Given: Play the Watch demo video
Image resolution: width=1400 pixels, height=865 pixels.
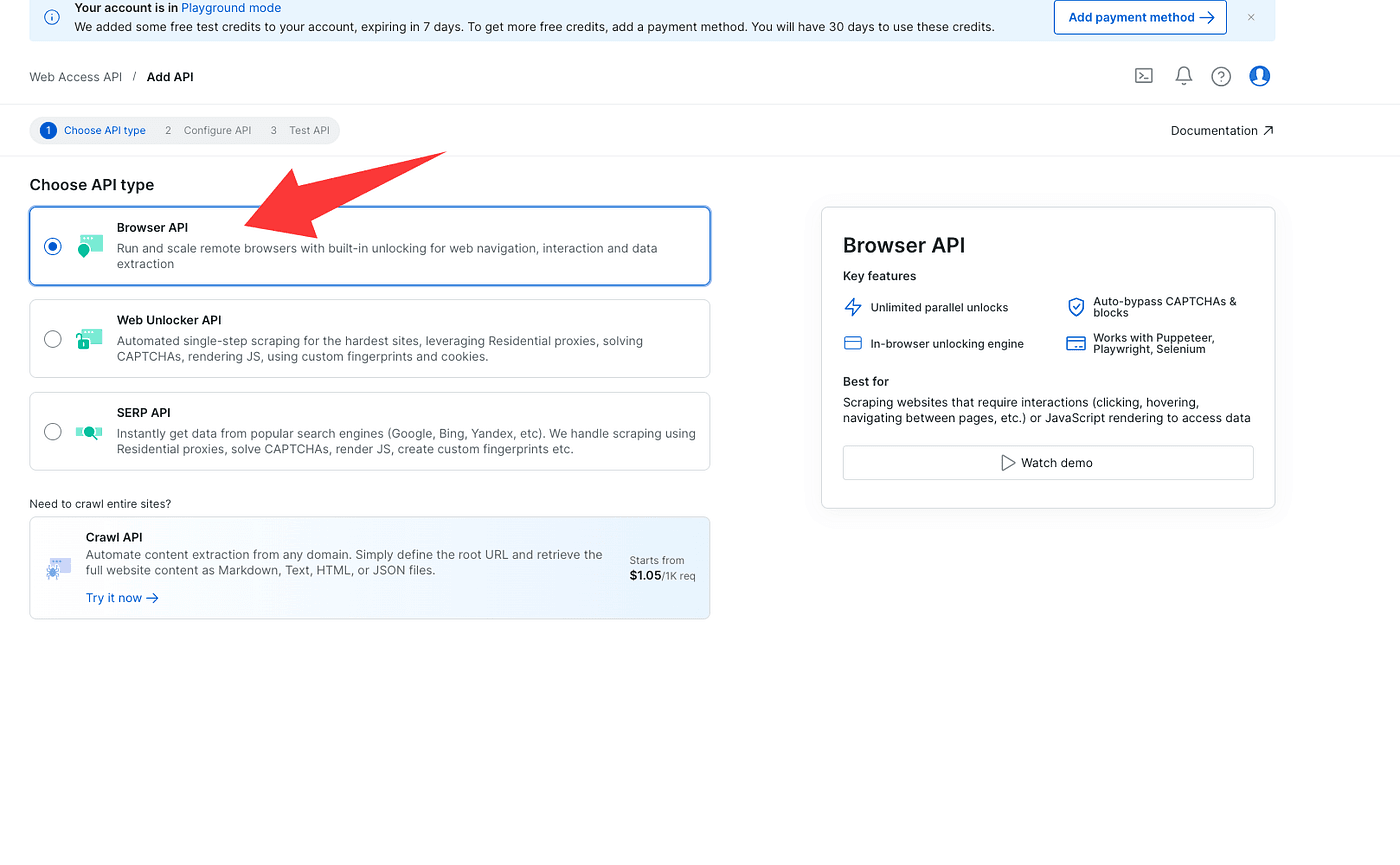Looking at the screenshot, I should tap(1047, 463).
